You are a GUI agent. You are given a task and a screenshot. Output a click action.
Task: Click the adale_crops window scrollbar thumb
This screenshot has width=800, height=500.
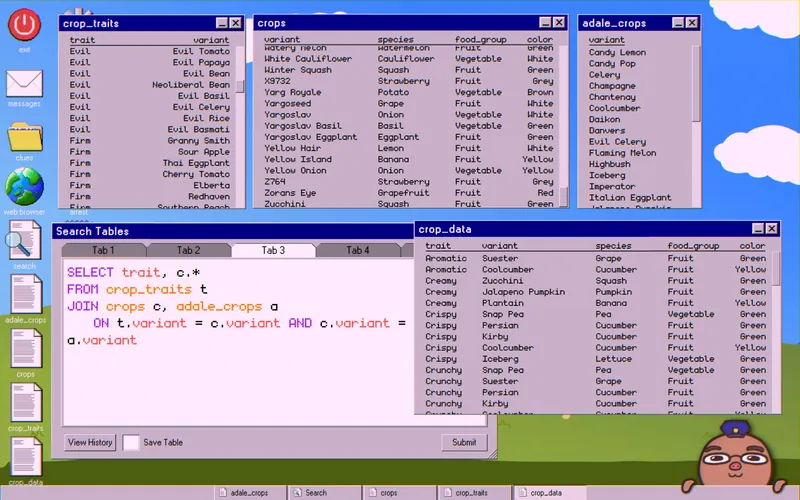pos(696,84)
